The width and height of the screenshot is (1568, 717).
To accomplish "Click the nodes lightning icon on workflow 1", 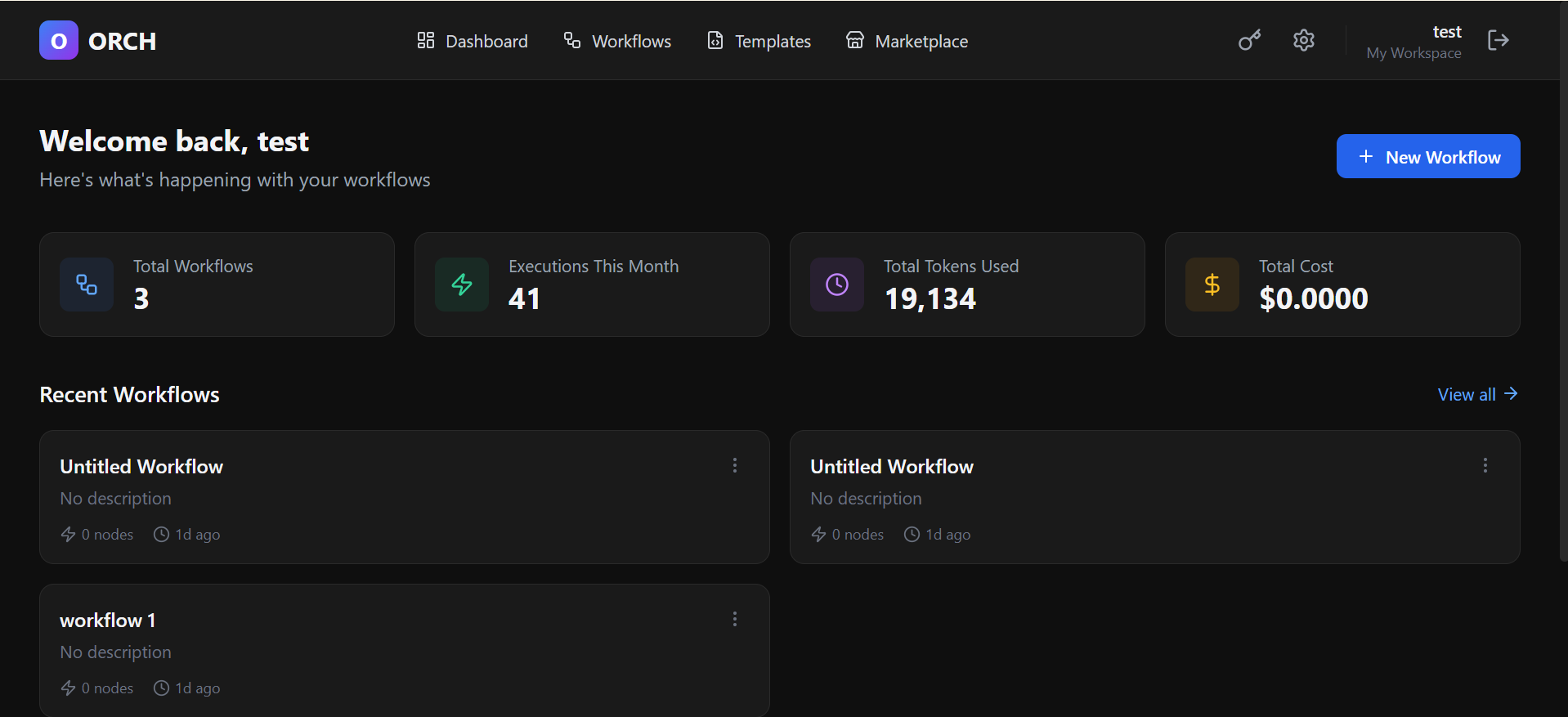I will click(x=68, y=688).
